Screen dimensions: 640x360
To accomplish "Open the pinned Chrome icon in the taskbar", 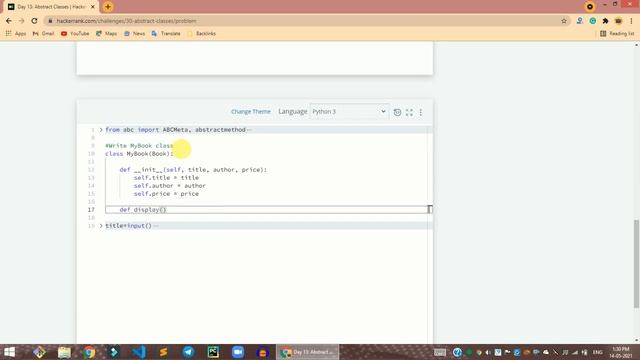I will [89, 352].
